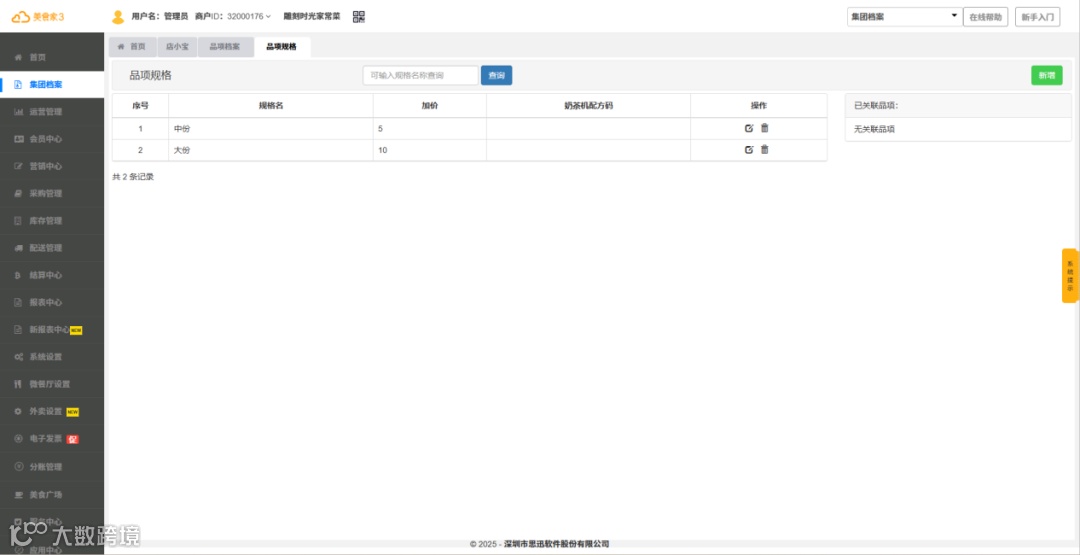The width and height of the screenshot is (1080, 555).
Task: Go to 分账管理 in sidebar
Action: (x=52, y=467)
